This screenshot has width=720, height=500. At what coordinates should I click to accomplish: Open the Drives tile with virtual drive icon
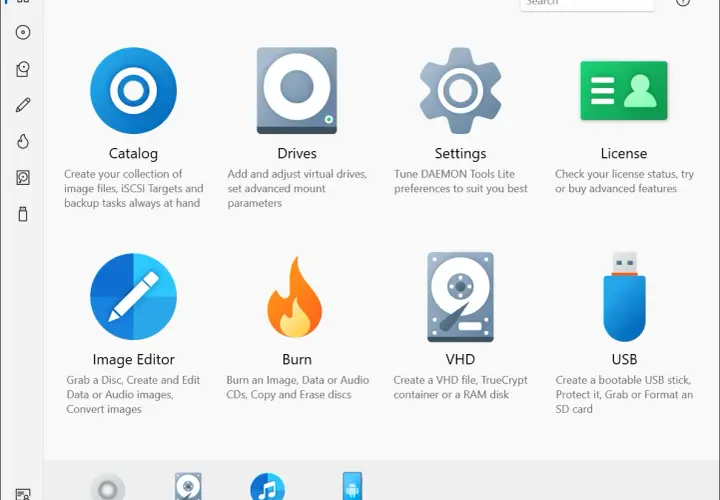pos(297,91)
